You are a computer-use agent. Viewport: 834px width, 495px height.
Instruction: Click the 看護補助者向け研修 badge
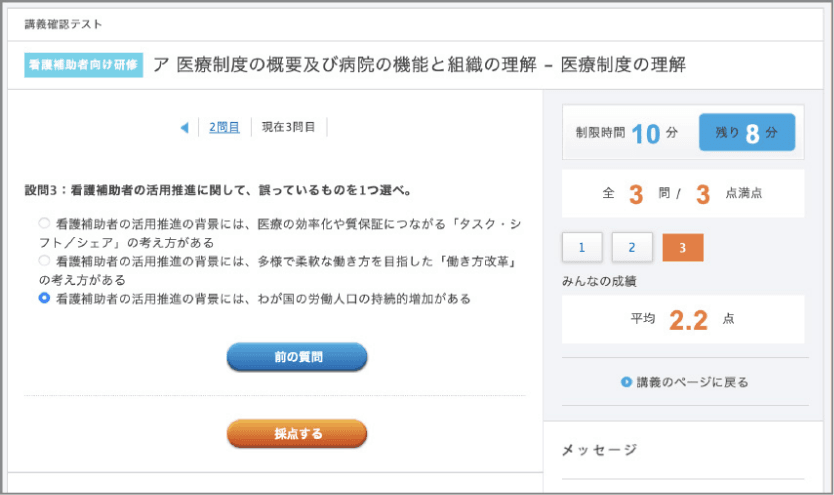pyautogui.click(x=84, y=65)
